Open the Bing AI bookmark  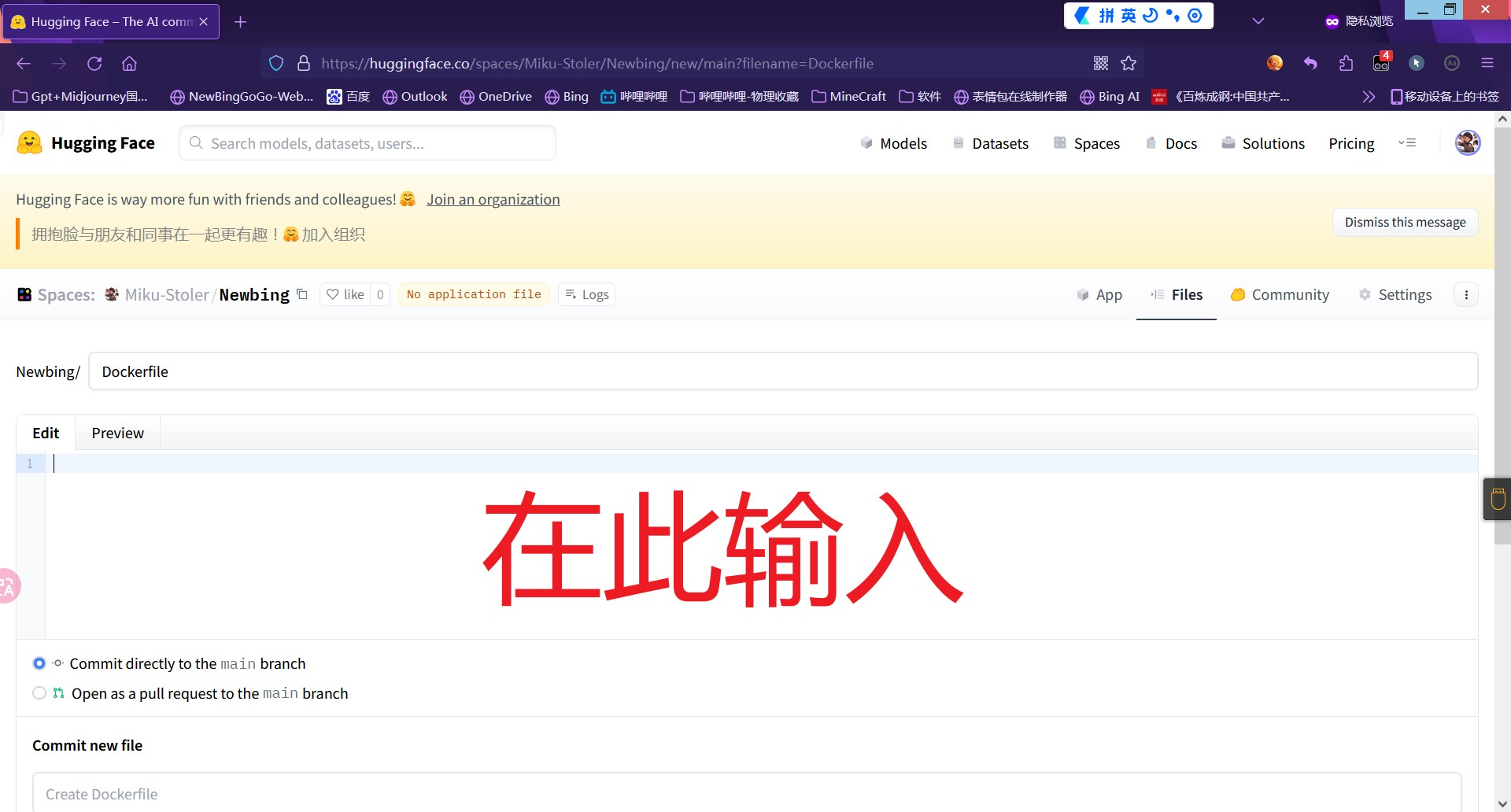(1110, 97)
